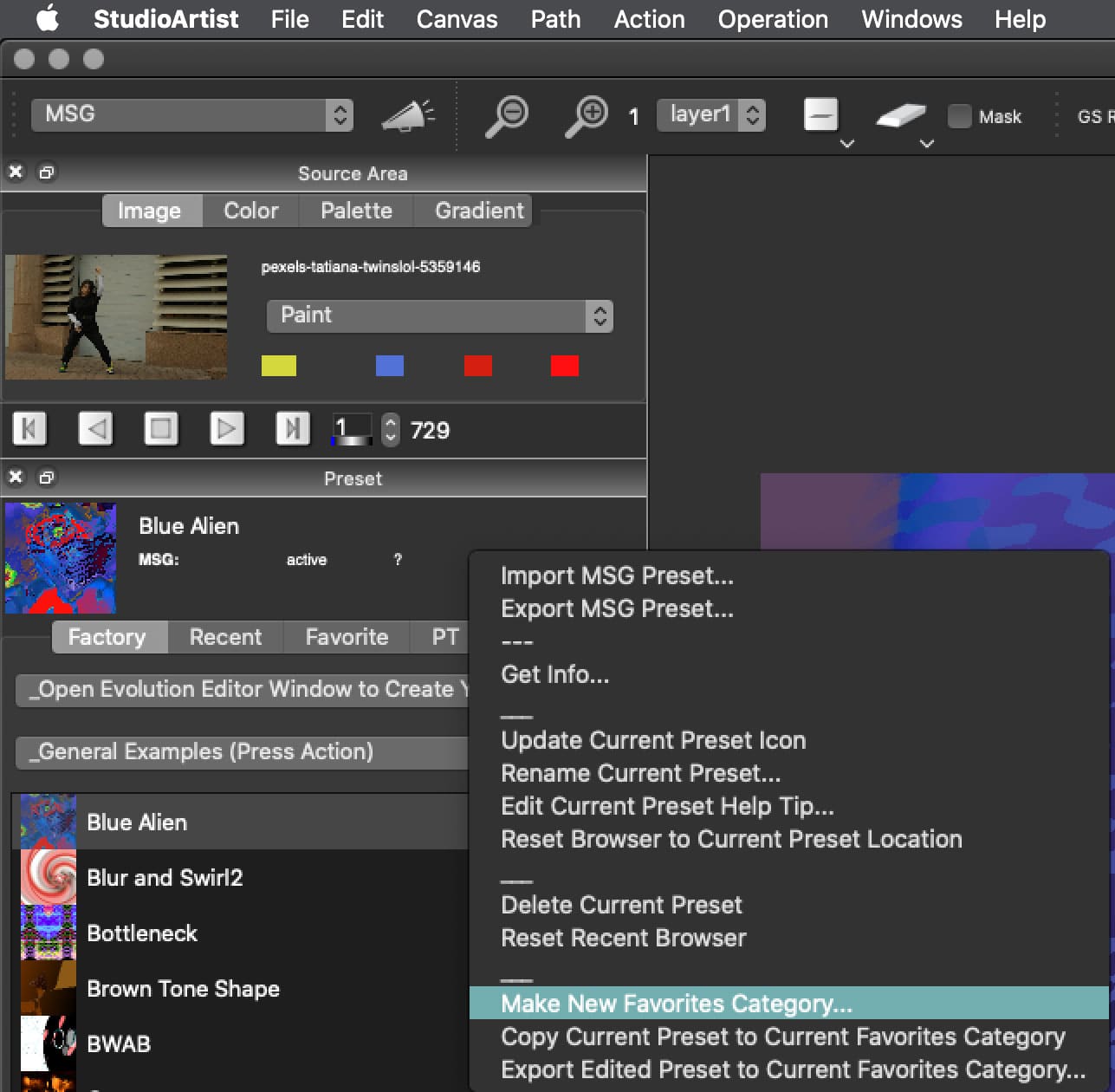Image resolution: width=1115 pixels, height=1092 pixels.
Task: Play the source forward
Action: pyautogui.click(x=227, y=428)
